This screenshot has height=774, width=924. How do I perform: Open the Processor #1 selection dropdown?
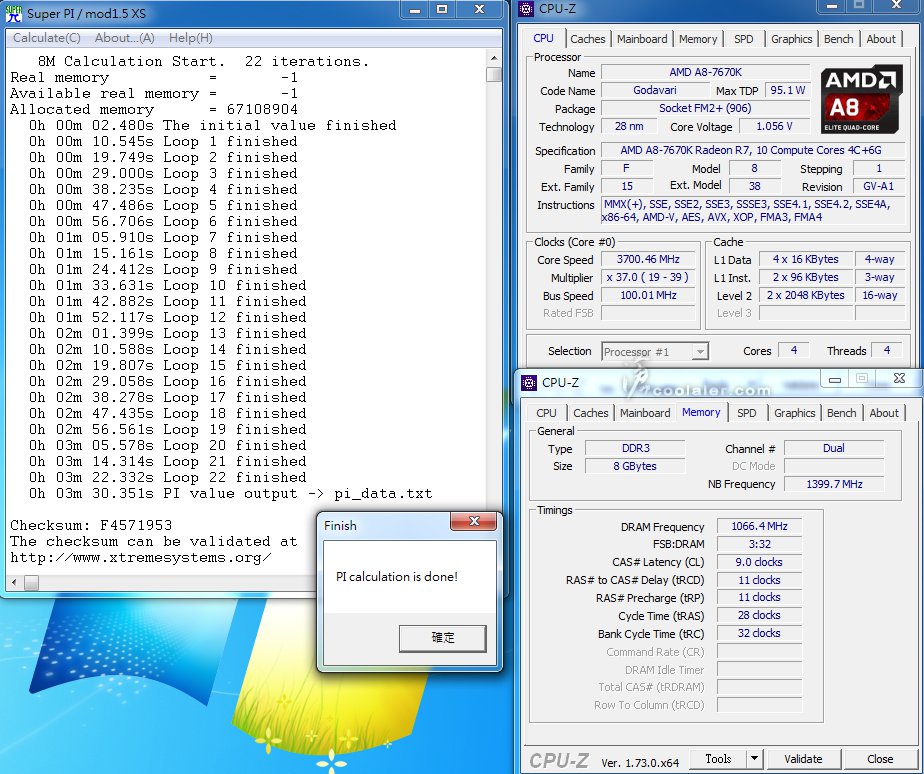click(x=699, y=352)
